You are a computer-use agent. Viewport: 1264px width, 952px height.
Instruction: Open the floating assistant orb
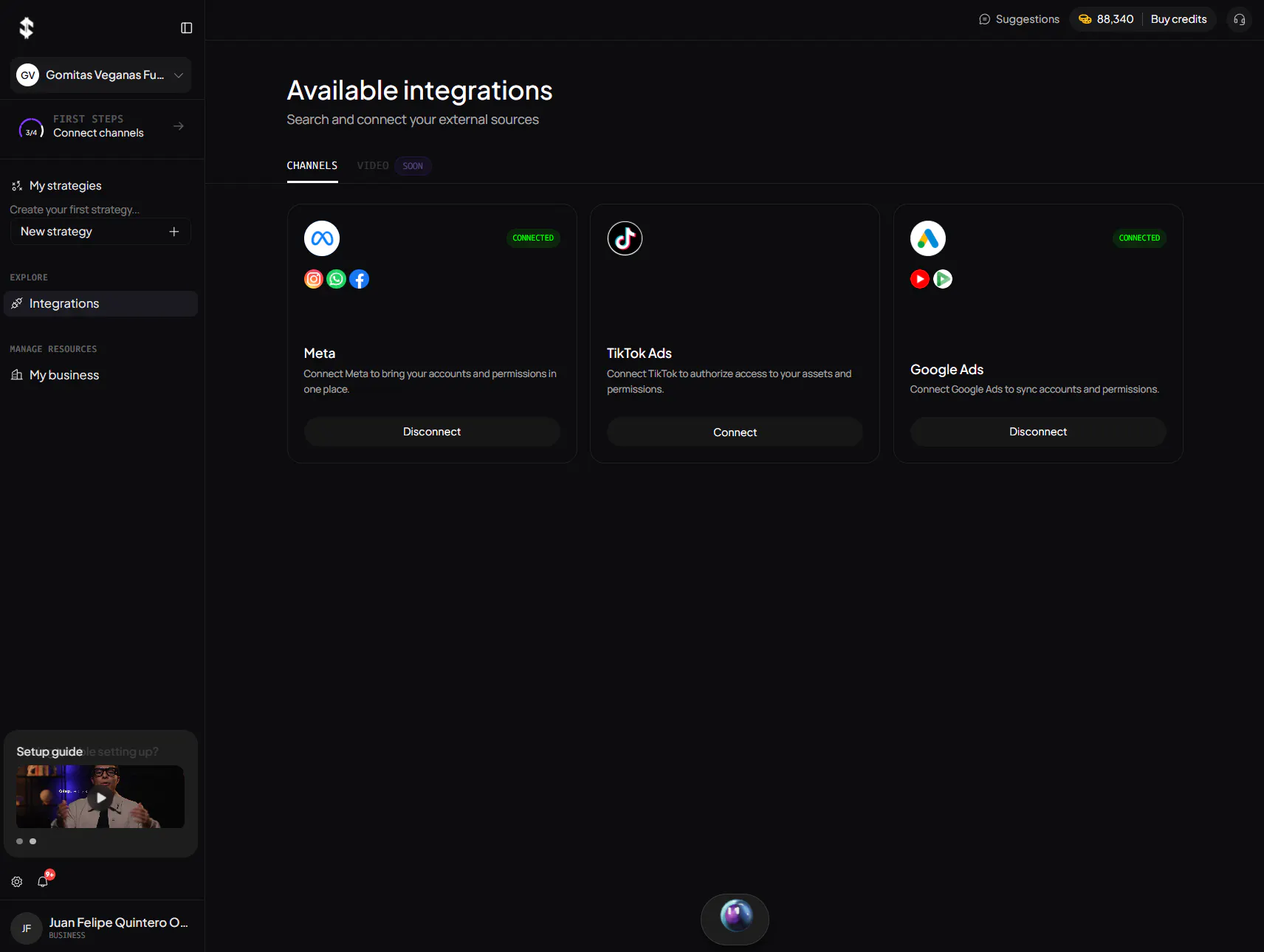click(735, 918)
